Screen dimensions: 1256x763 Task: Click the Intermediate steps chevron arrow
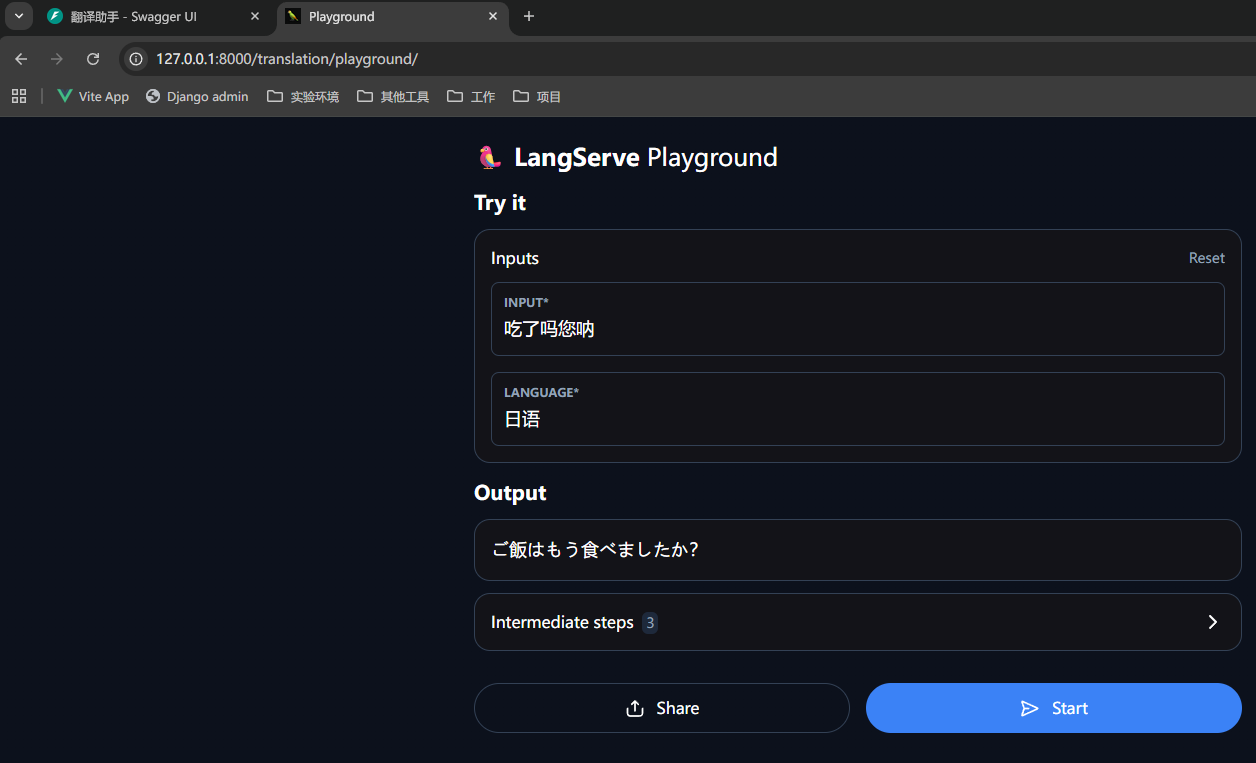tap(1213, 622)
